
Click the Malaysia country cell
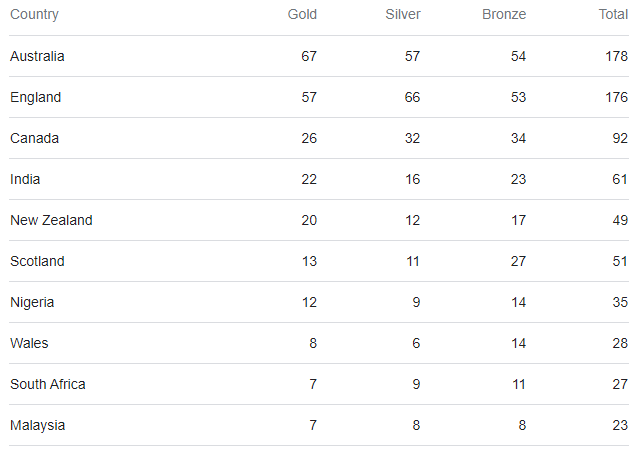37,425
